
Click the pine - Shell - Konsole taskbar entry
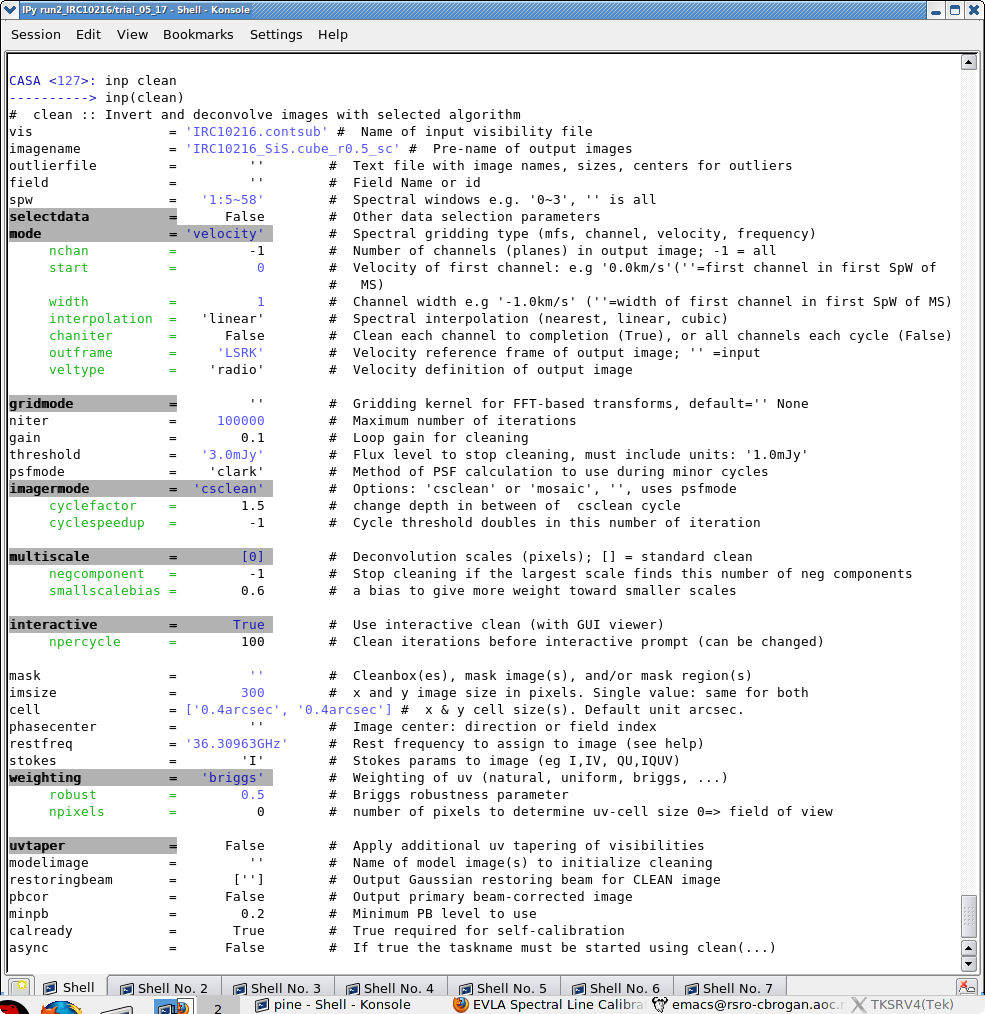340,1005
